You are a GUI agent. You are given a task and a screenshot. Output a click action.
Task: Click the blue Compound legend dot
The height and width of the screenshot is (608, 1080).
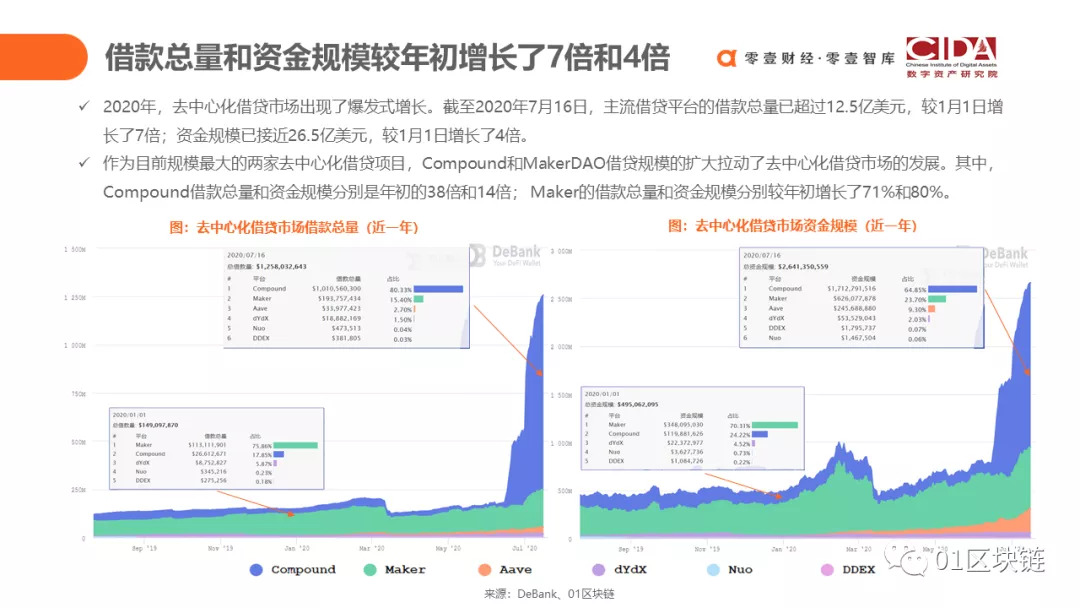(x=256, y=569)
